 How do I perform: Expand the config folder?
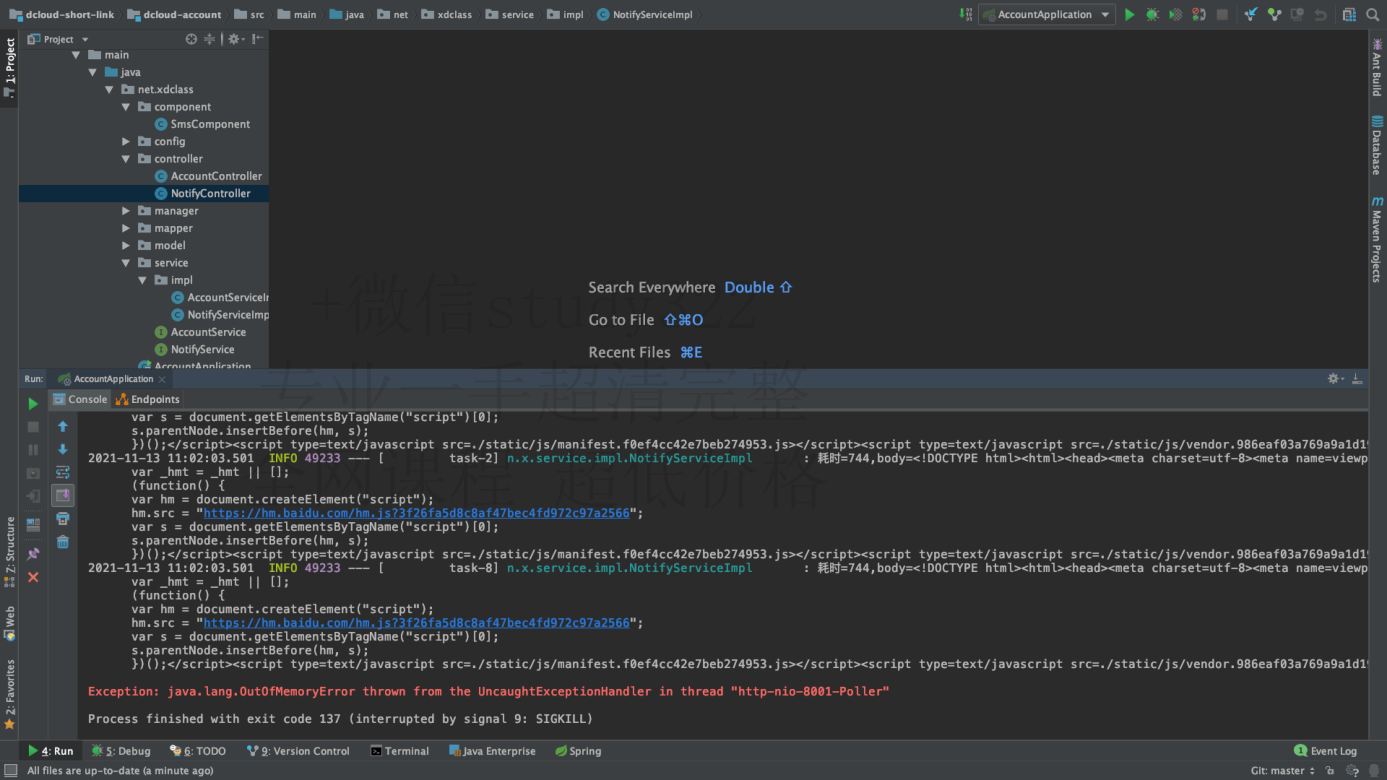pos(126,142)
